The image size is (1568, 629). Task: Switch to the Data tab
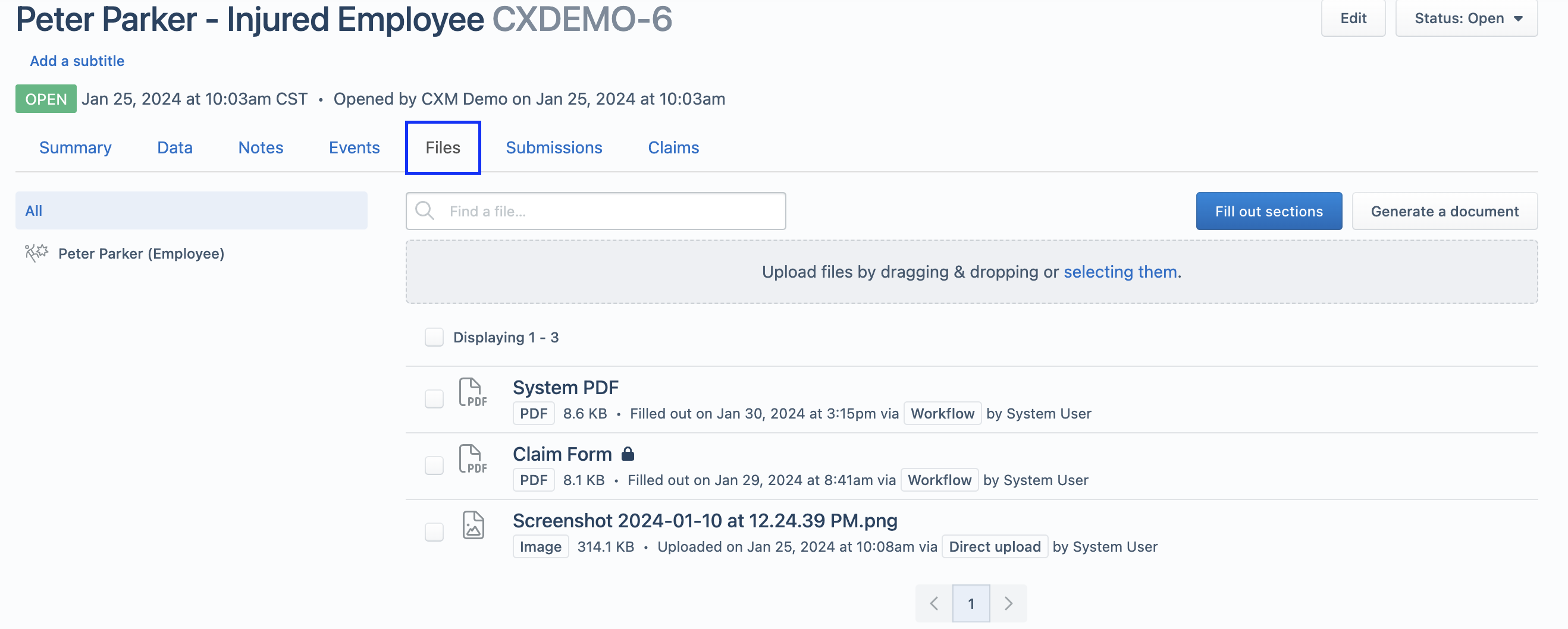[175, 148]
